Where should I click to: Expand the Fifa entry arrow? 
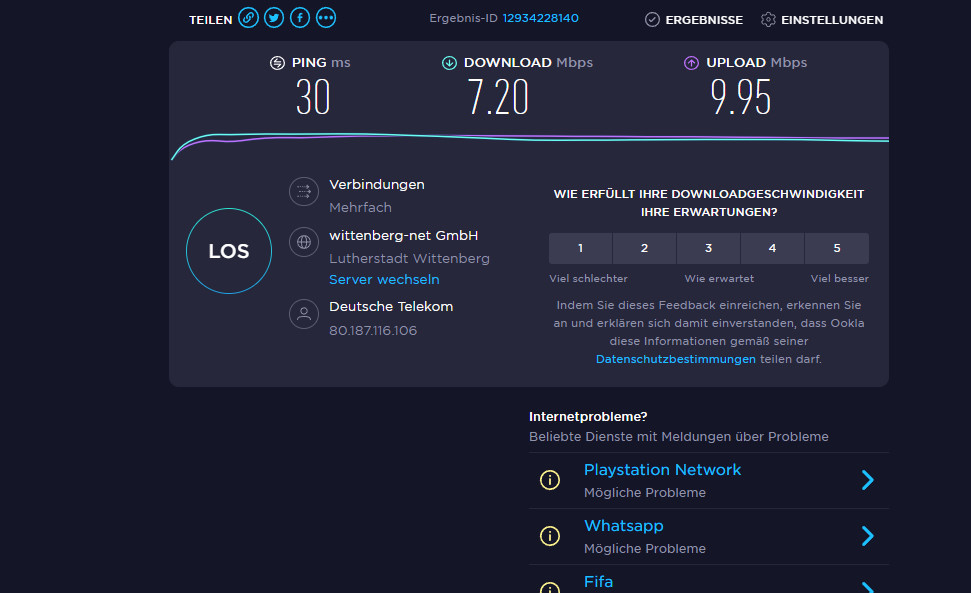coord(867,586)
